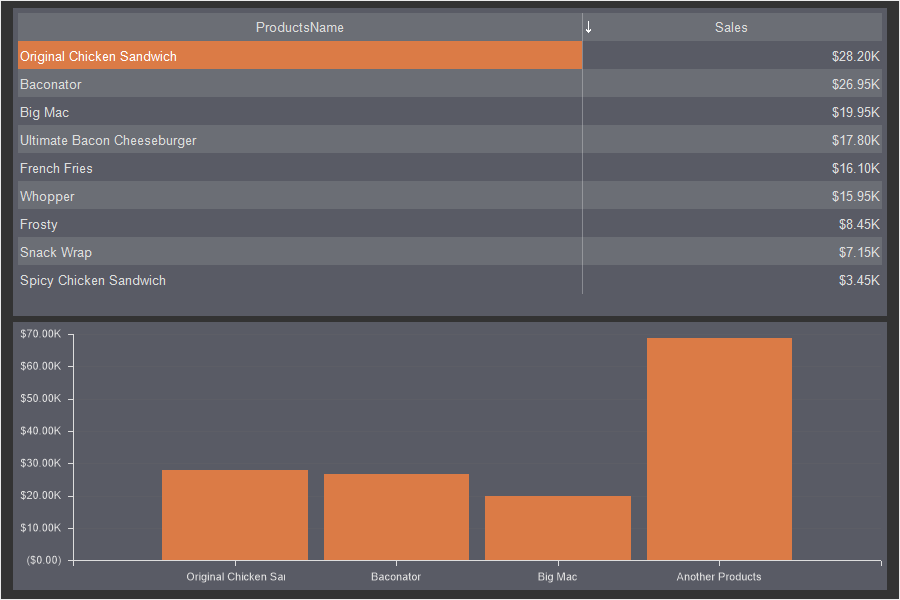
Task: Select the French Fries row
Action: 299,168
